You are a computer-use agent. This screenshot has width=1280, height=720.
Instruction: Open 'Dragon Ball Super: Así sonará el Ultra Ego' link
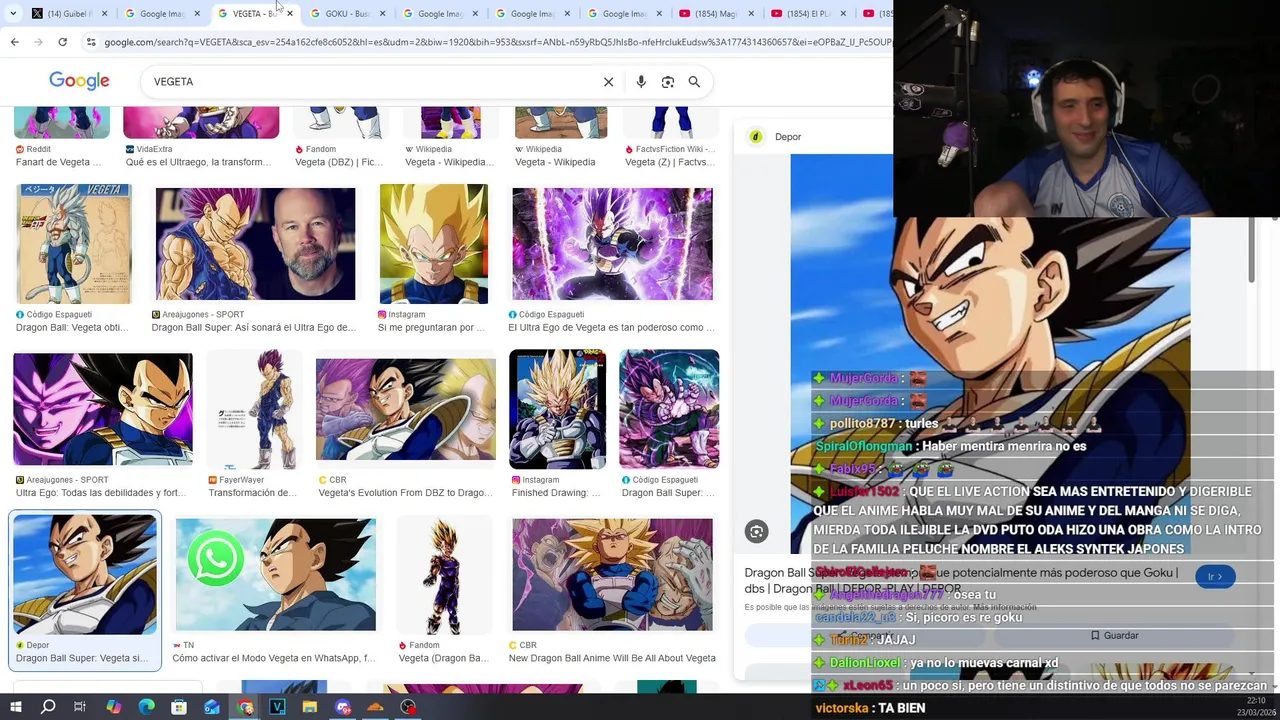[x=254, y=328]
